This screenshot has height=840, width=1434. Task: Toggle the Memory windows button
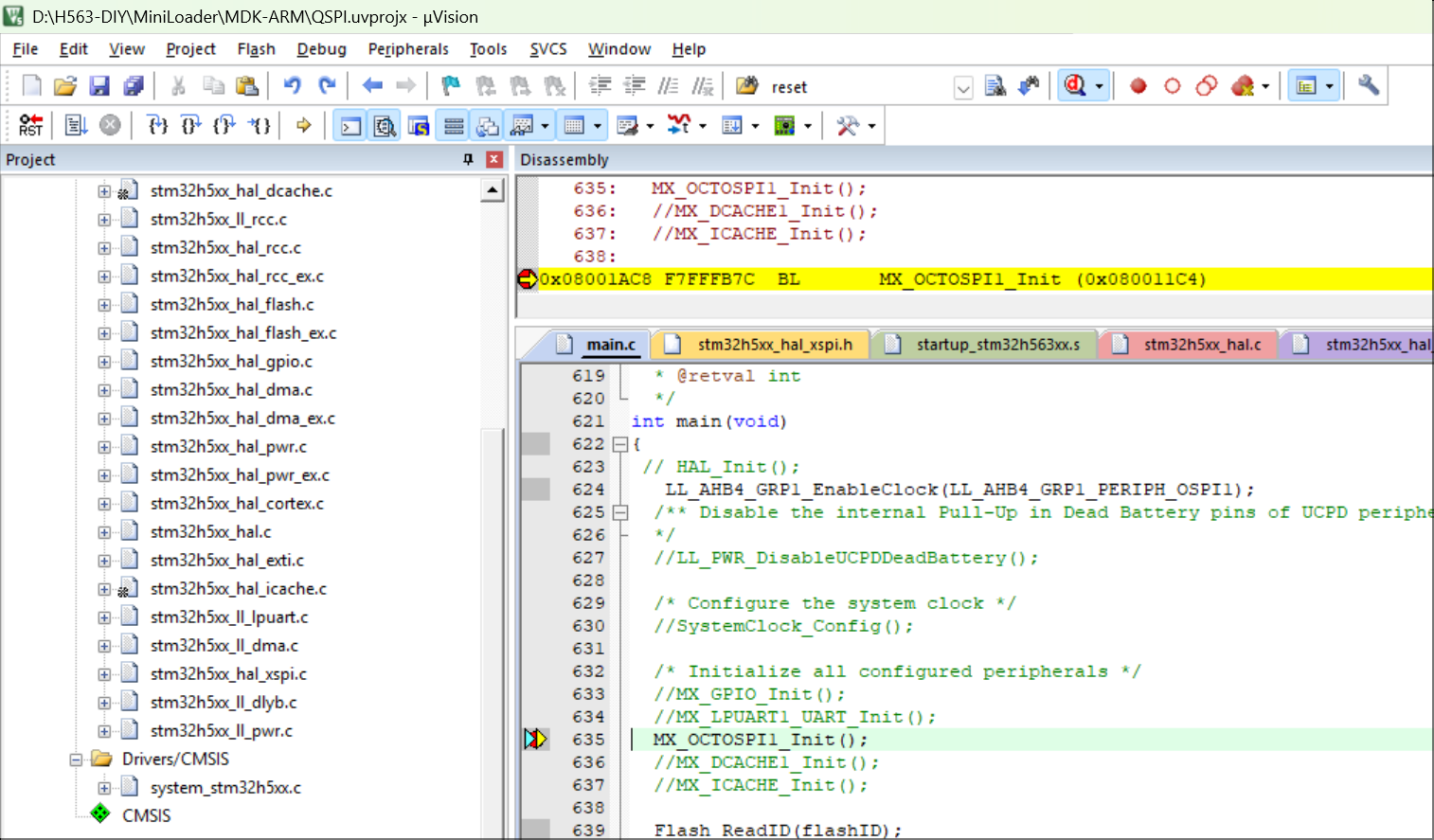[x=574, y=125]
